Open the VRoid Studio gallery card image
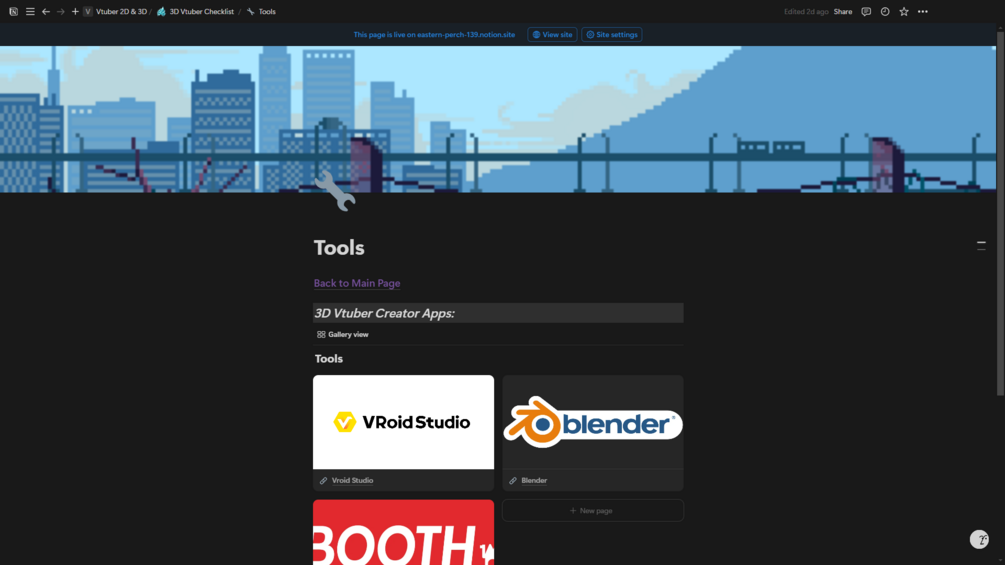The height and width of the screenshot is (565, 1005). pos(403,422)
